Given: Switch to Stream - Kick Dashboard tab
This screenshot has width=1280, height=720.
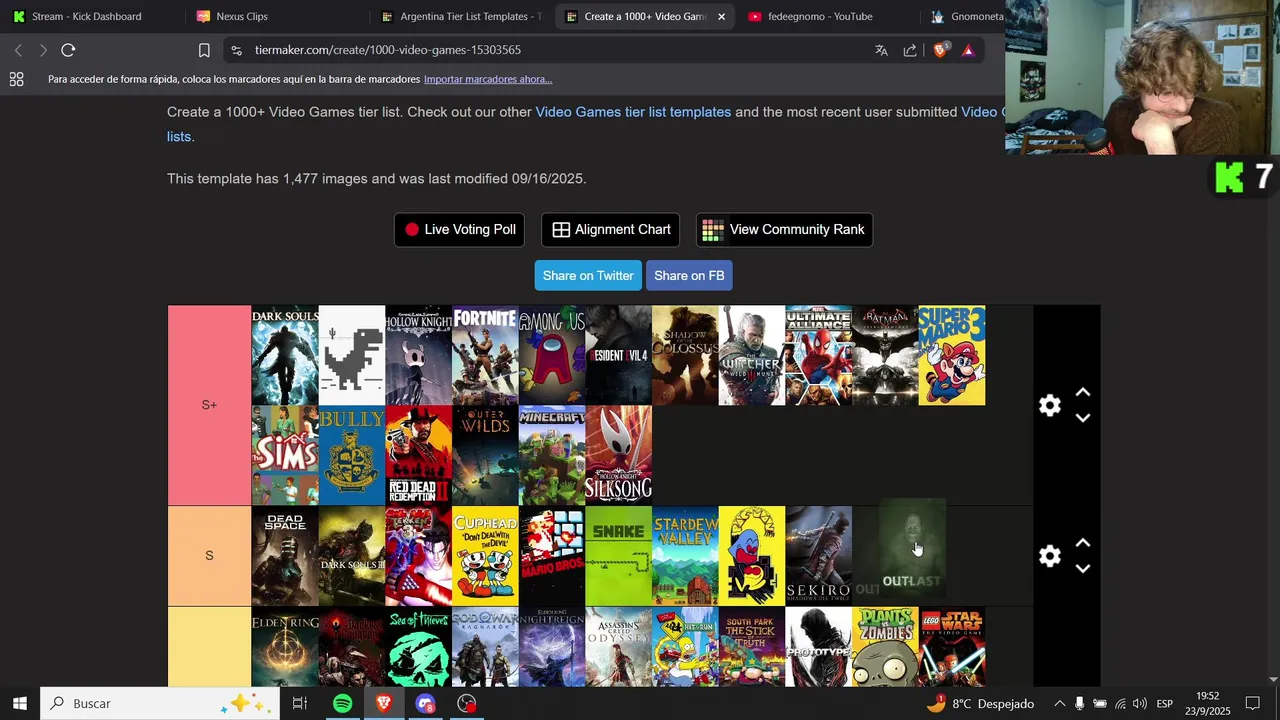Looking at the screenshot, I should [87, 16].
